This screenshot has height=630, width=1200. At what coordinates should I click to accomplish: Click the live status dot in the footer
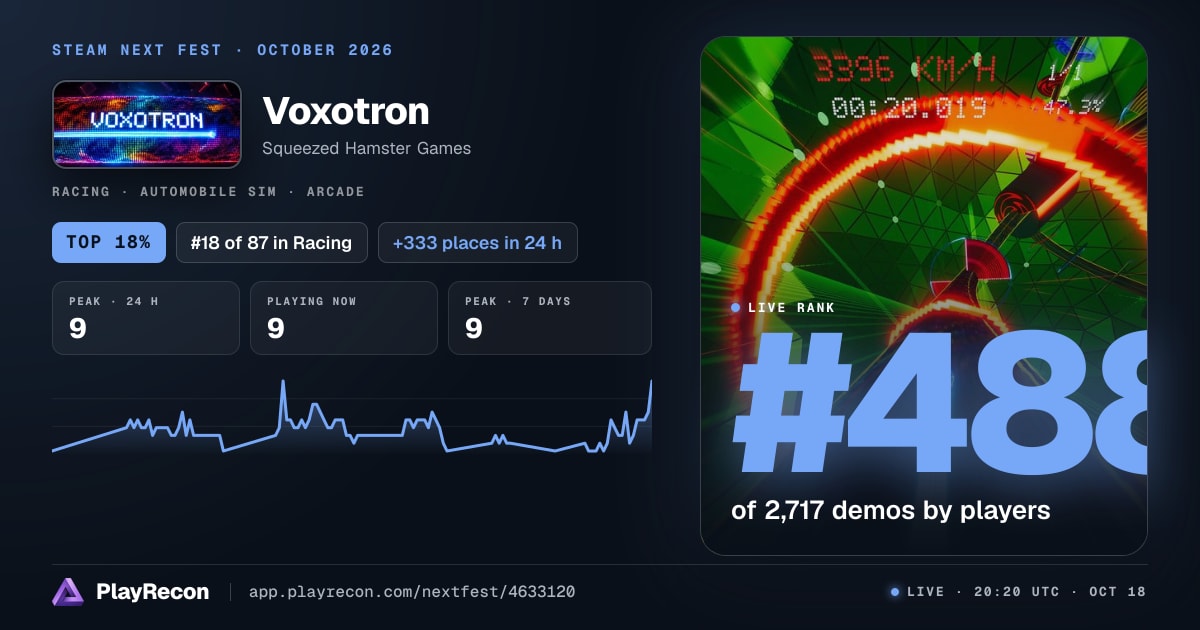(895, 592)
